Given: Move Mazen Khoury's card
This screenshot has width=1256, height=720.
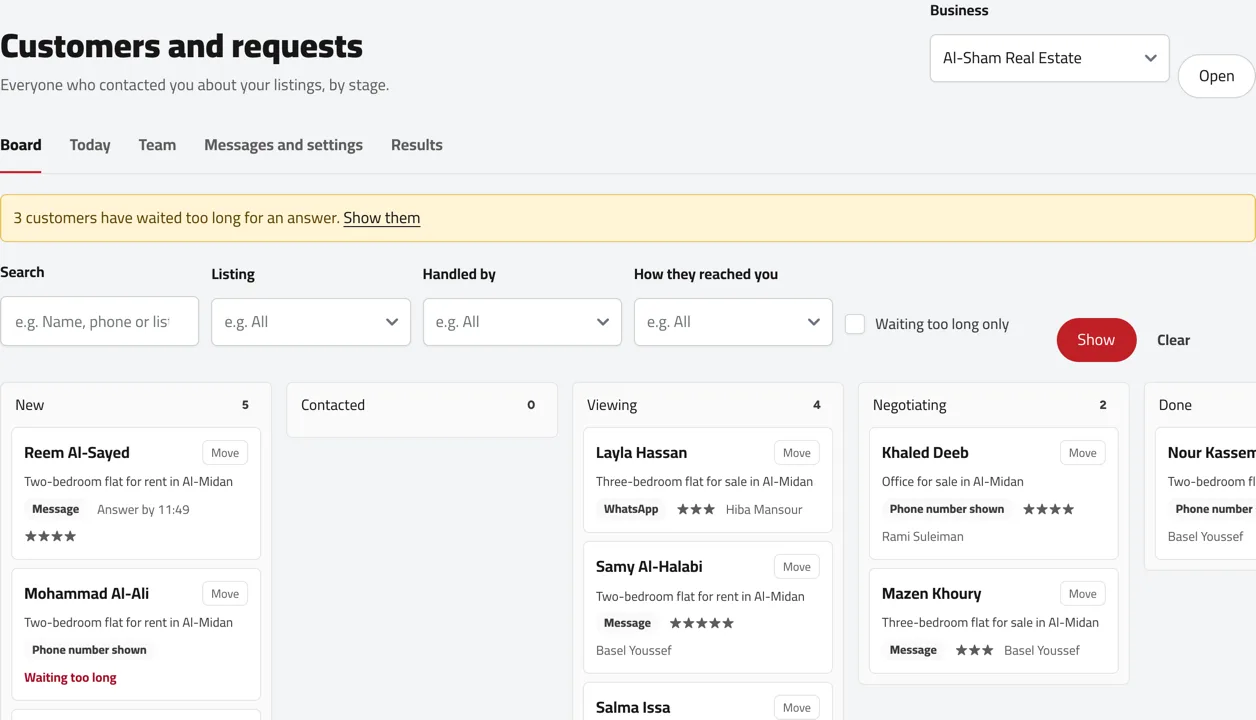Looking at the screenshot, I should tap(1083, 594).
